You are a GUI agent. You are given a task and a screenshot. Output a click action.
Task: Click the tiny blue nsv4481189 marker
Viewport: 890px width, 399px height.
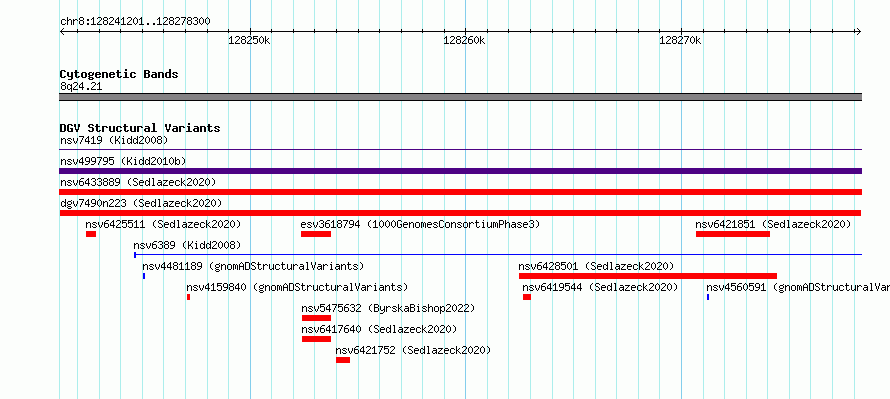pyautogui.click(x=144, y=276)
